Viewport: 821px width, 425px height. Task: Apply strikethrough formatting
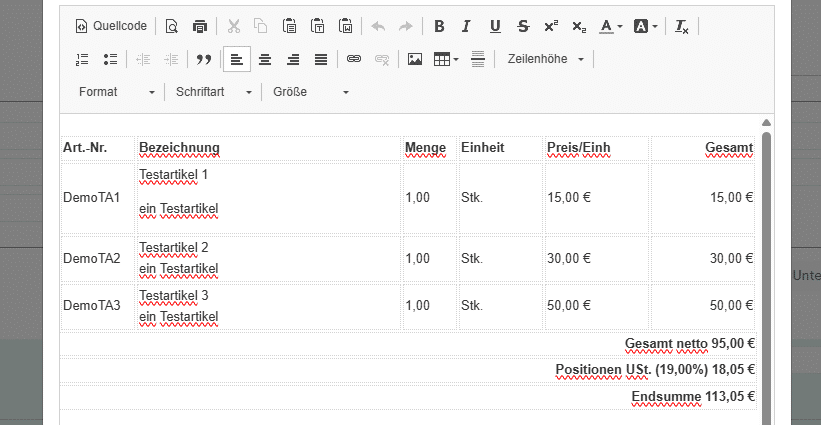pyautogui.click(x=523, y=26)
